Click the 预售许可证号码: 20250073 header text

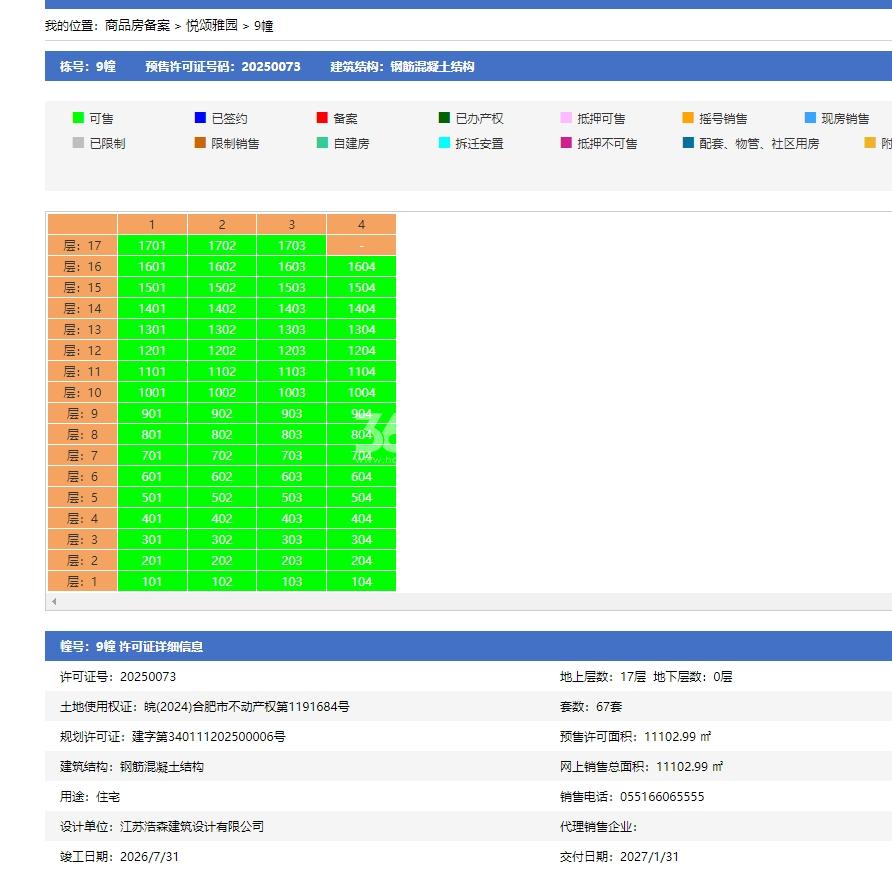point(222,67)
